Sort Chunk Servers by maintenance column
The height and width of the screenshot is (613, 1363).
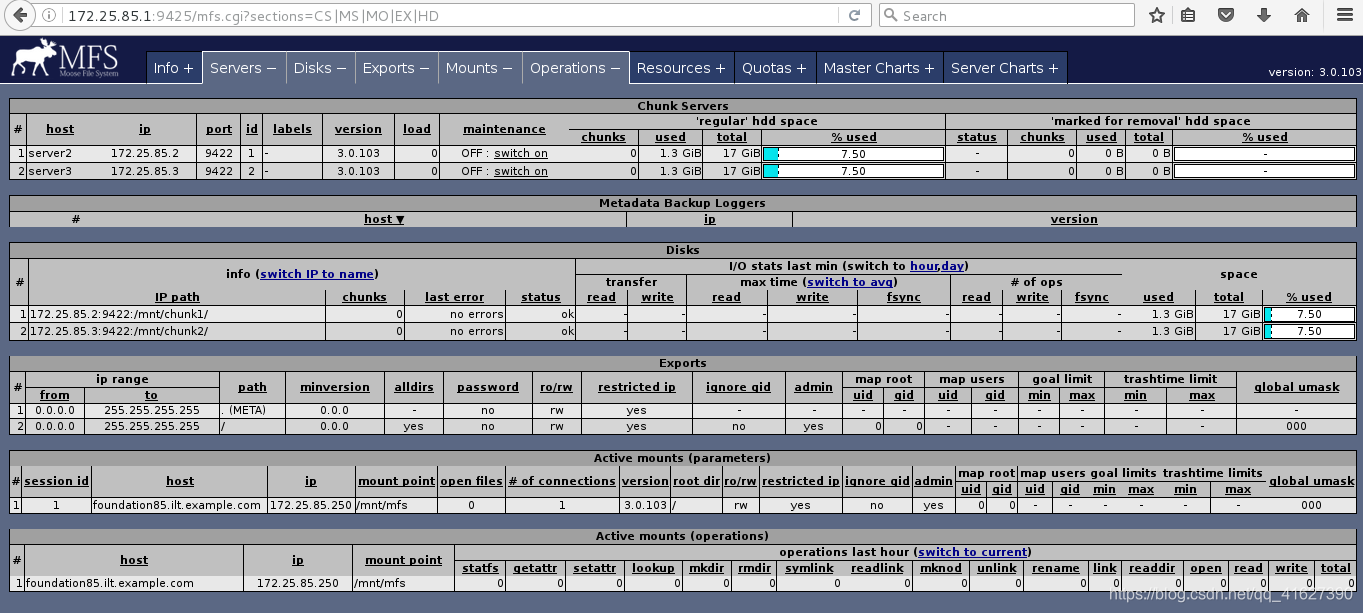tap(505, 129)
